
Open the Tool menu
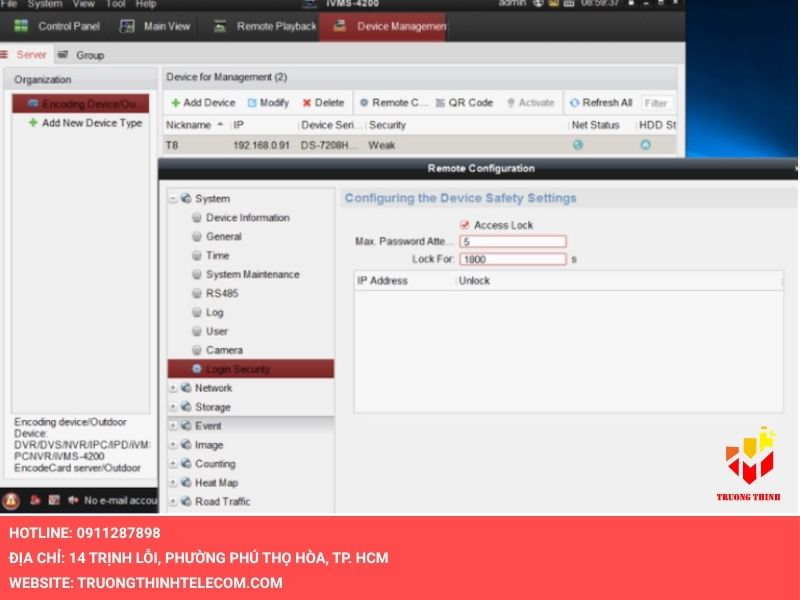115,4
